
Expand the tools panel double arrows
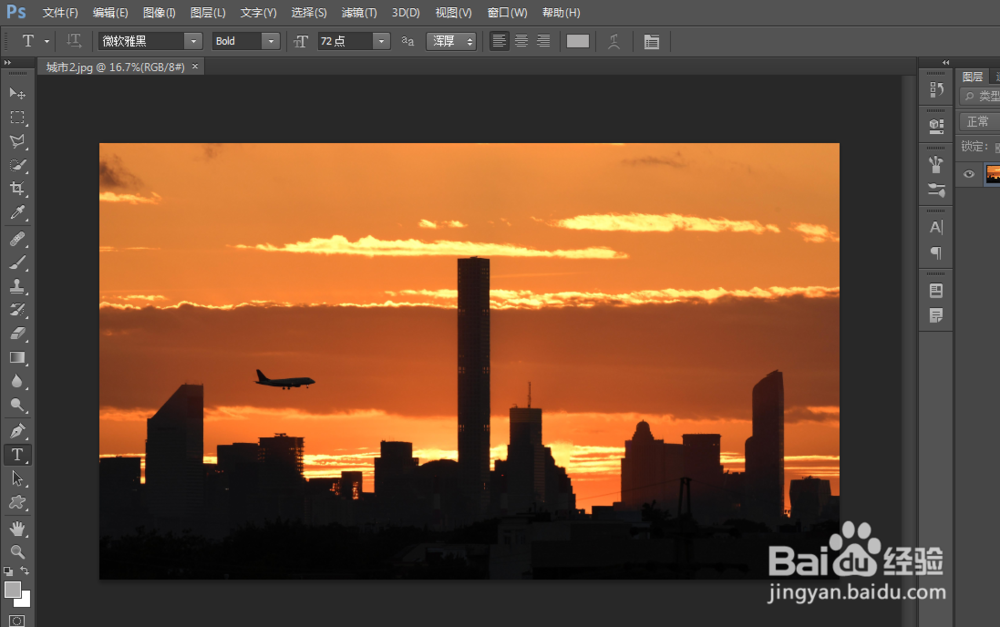8,63
